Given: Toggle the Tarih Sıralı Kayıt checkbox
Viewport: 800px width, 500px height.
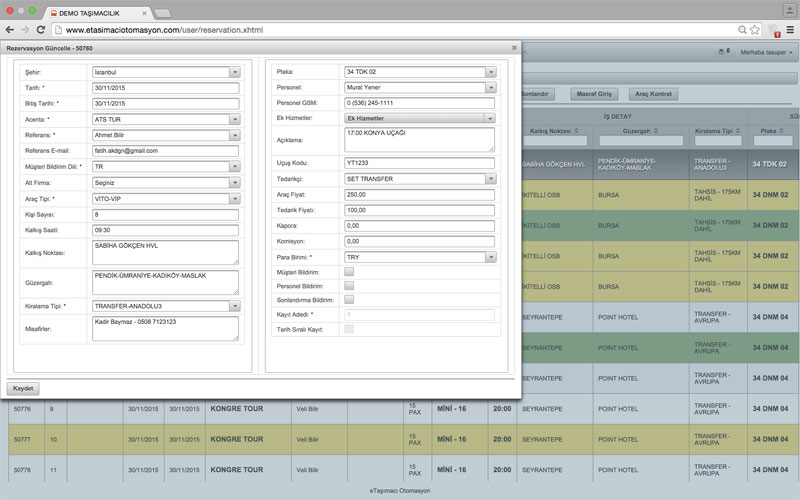Looking at the screenshot, I should (349, 329).
